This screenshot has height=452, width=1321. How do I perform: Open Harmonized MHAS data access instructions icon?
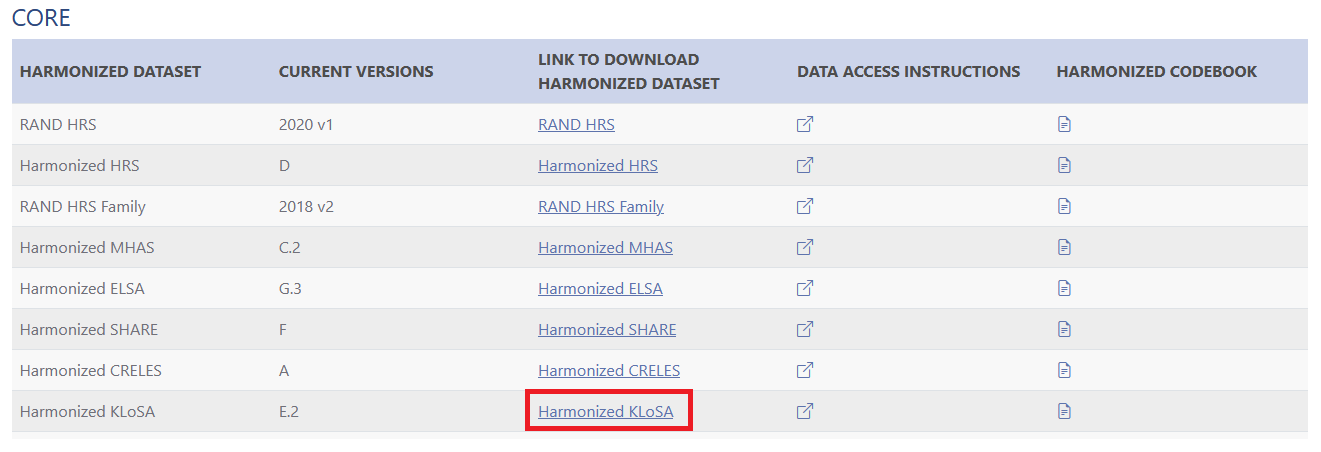(805, 247)
